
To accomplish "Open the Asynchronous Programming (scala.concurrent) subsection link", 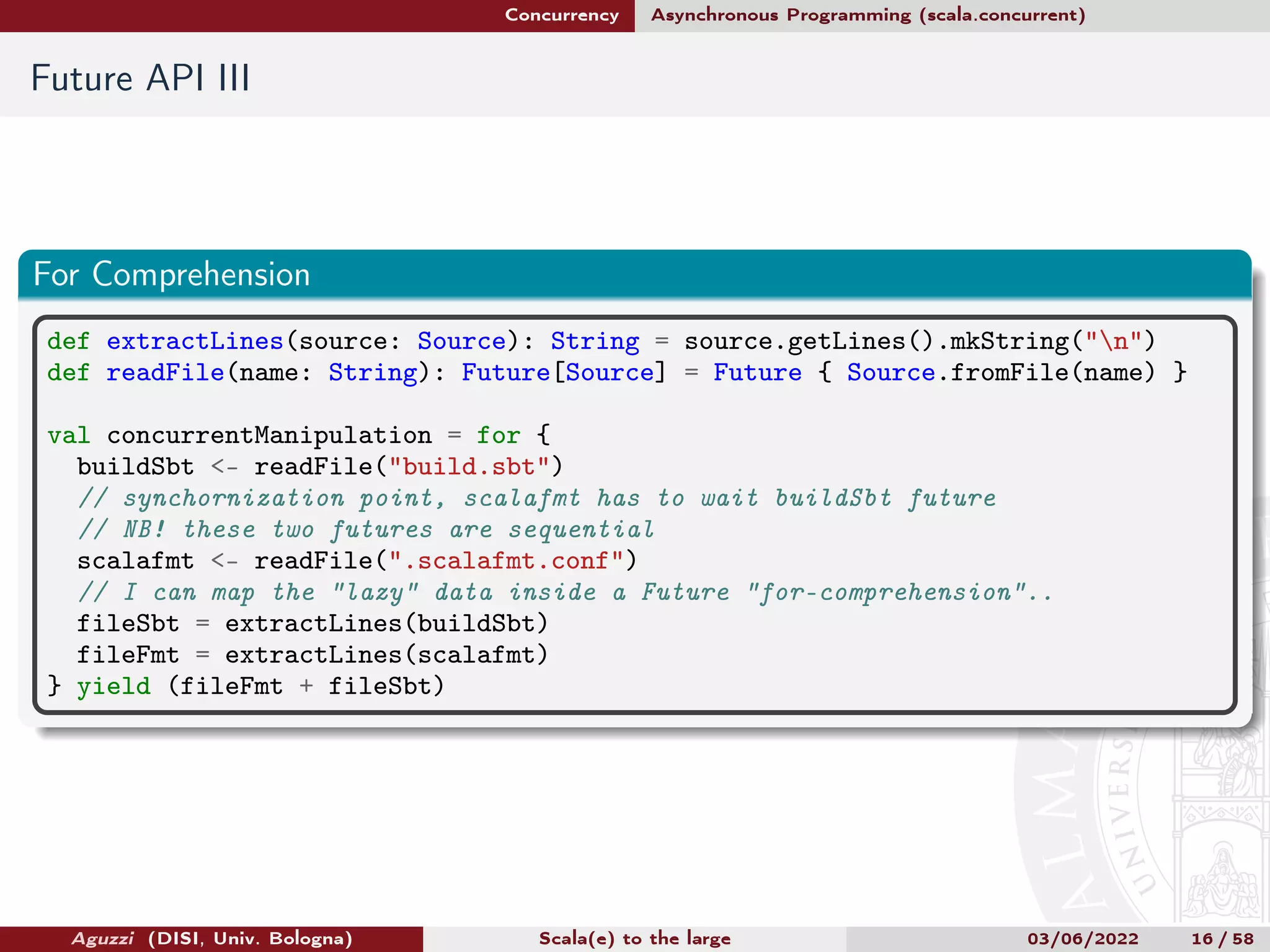I will [868, 15].
